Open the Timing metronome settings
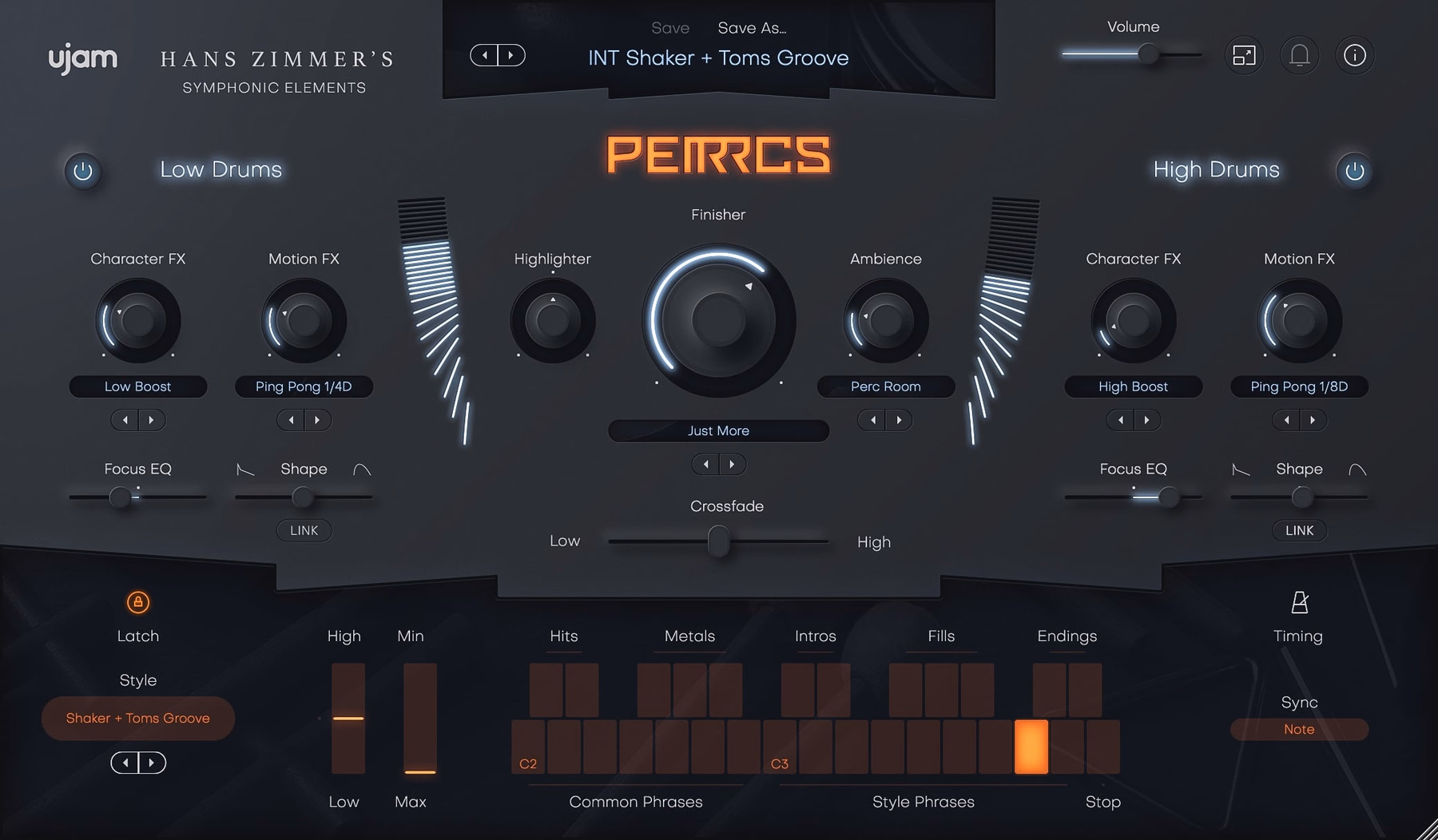 1299,602
